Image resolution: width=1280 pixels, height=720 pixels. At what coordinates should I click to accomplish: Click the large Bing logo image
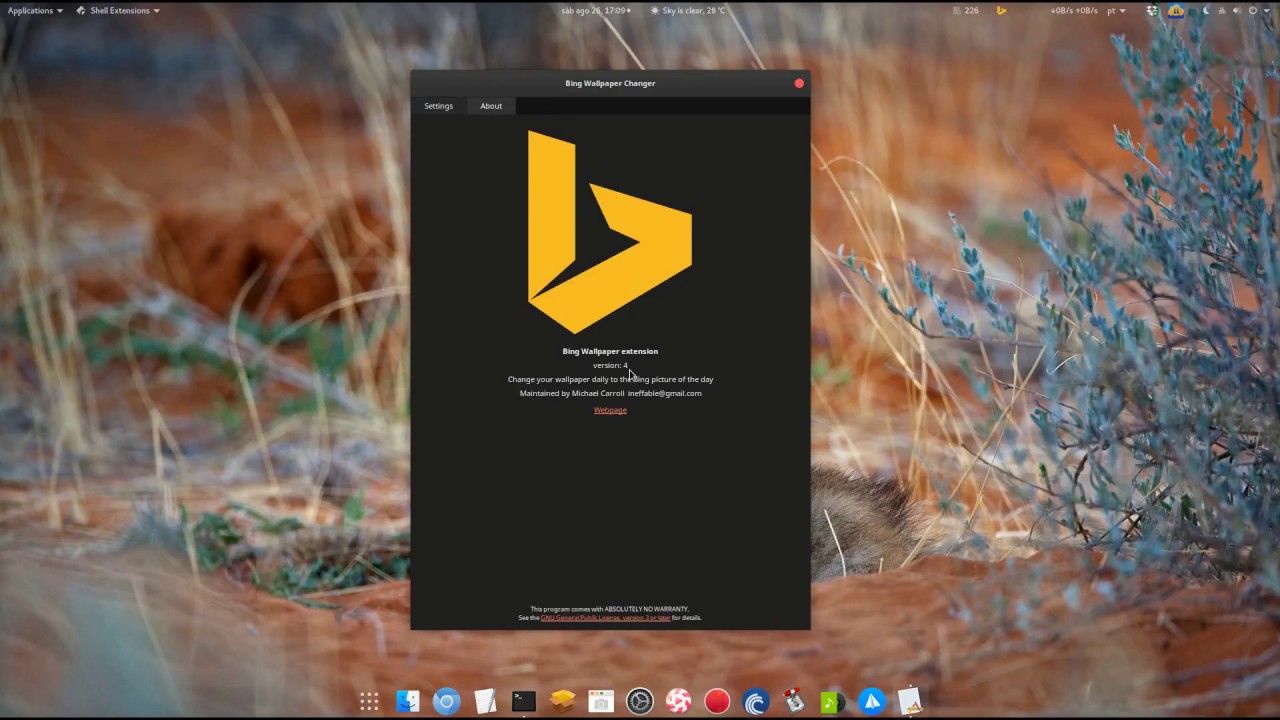click(x=610, y=232)
